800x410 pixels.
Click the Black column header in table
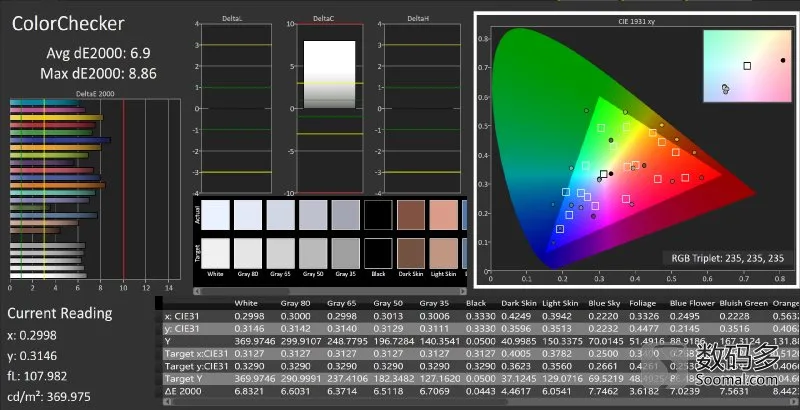click(x=476, y=303)
